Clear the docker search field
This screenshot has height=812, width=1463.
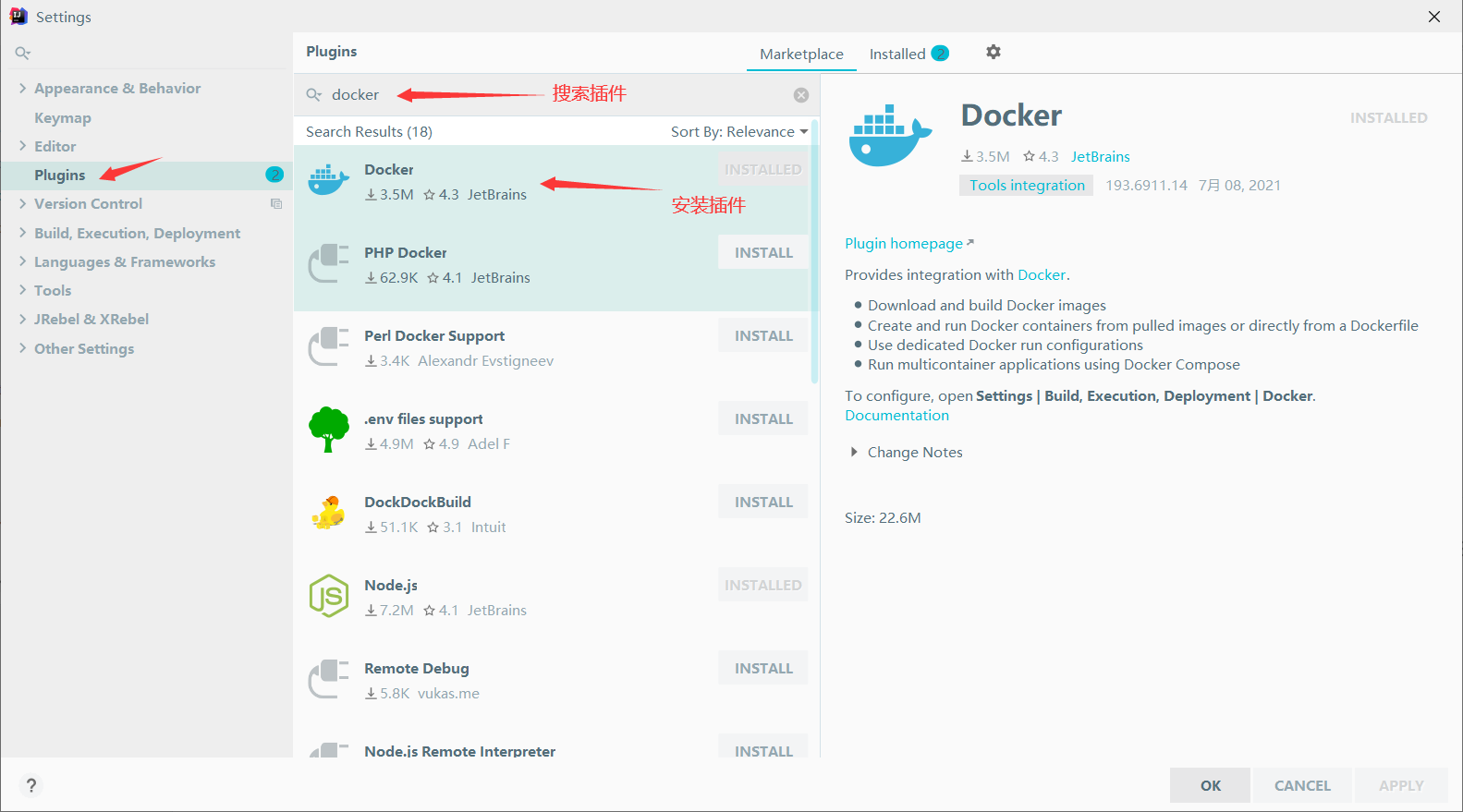(801, 95)
